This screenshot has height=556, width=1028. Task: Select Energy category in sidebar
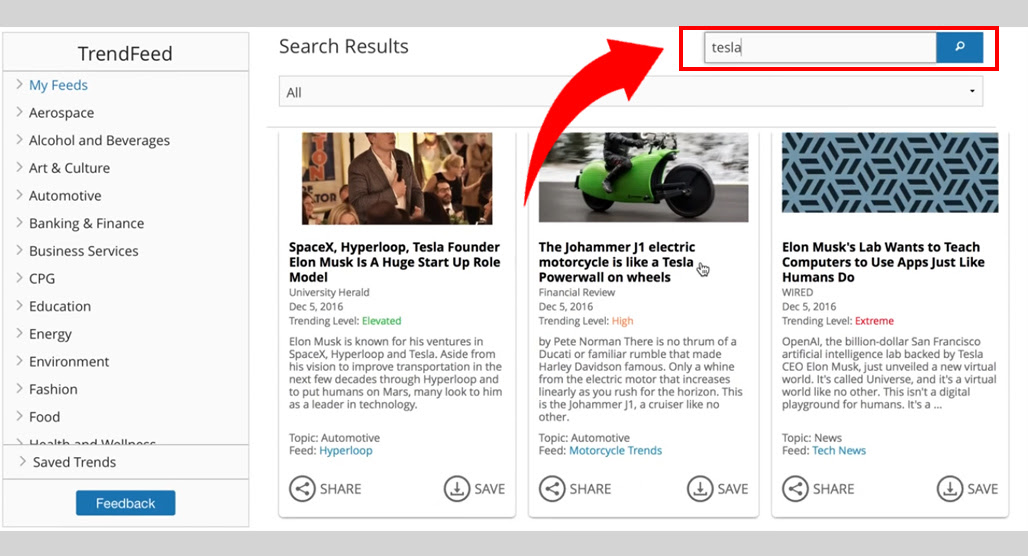[x=50, y=334]
